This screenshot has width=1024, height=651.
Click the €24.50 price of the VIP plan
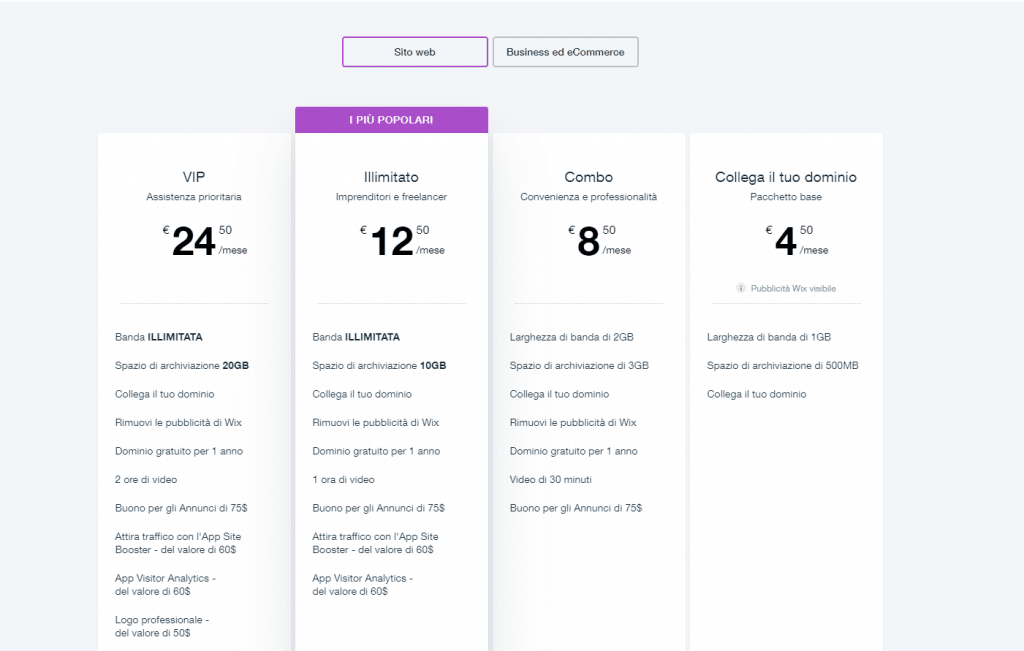pyautogui.click(x=195, y=241)
